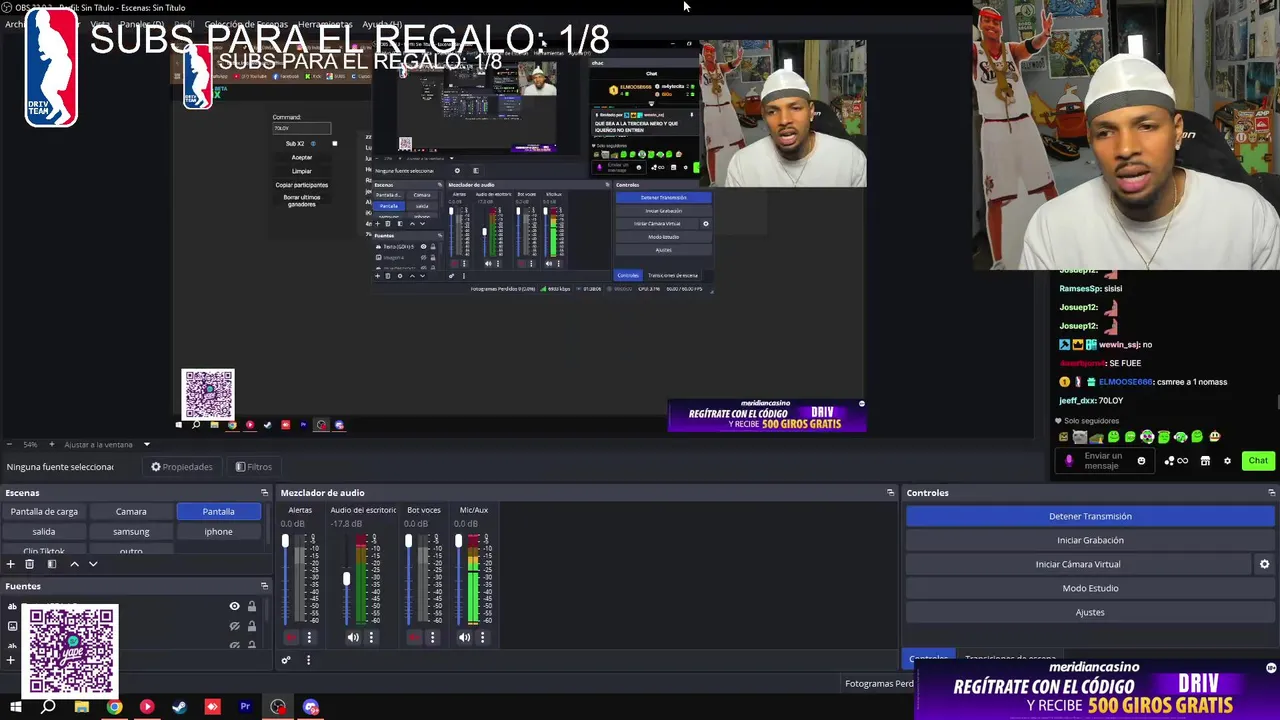1280x720 pixels.
Task: Click purple microphone icon in chat input
Action: (x=1069, y=461)
